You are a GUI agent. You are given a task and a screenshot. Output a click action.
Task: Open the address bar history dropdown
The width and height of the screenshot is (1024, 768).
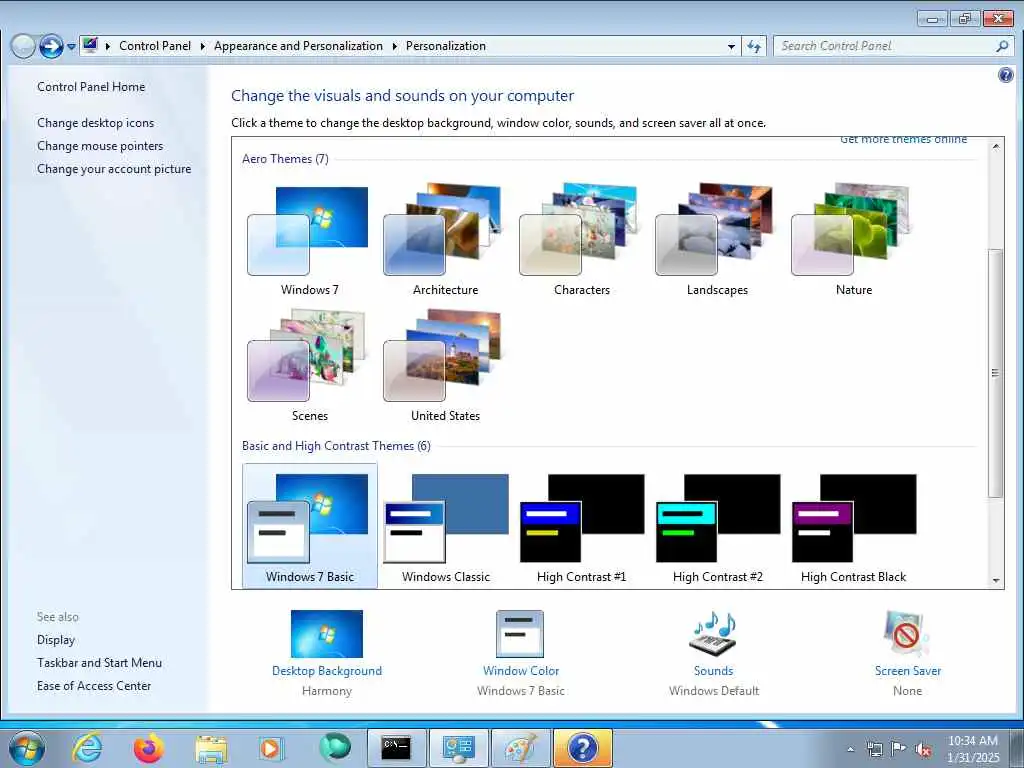tap(731, 46)
